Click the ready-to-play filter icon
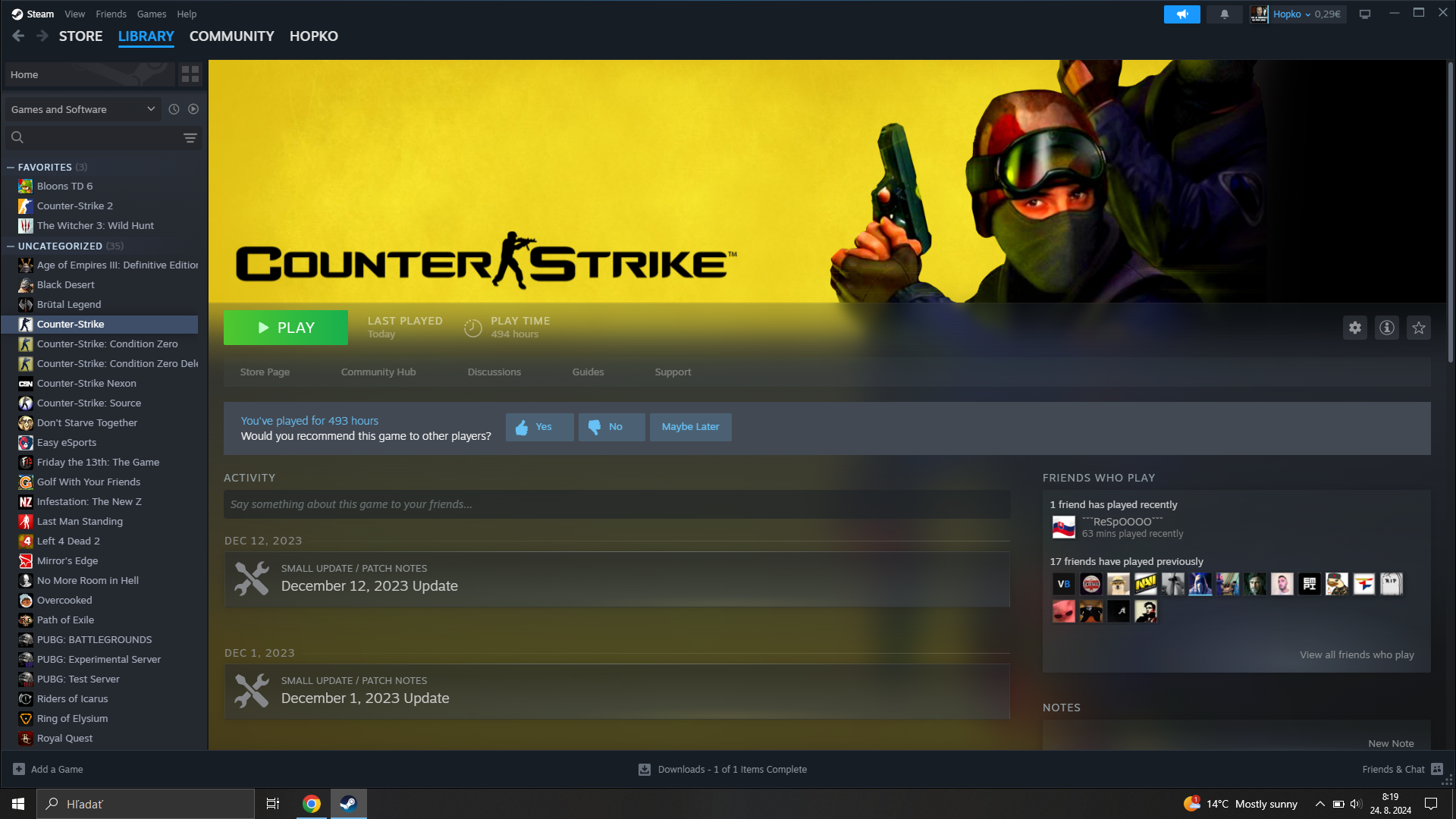1456x819 pixels. pos(193,109)
